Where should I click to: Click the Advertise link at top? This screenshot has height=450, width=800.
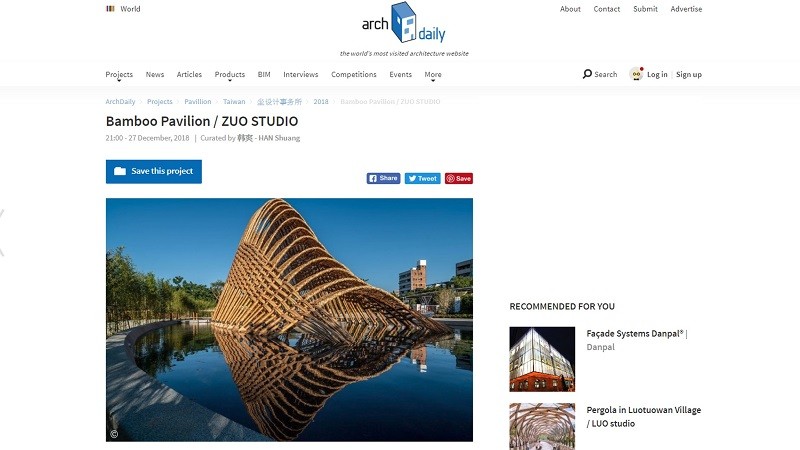coord(686,9)
